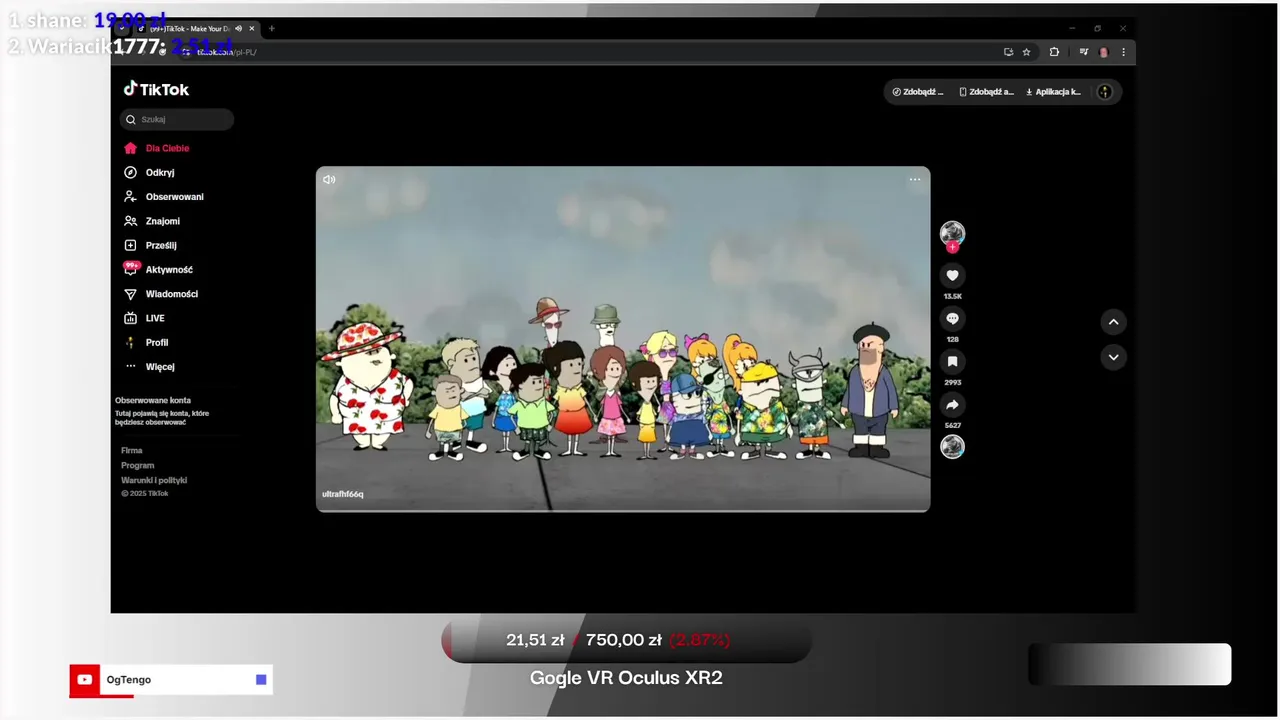The image size is (1280, 720).
Task: Click the Zdobądź coins button
Action: [x=918, y=92]
